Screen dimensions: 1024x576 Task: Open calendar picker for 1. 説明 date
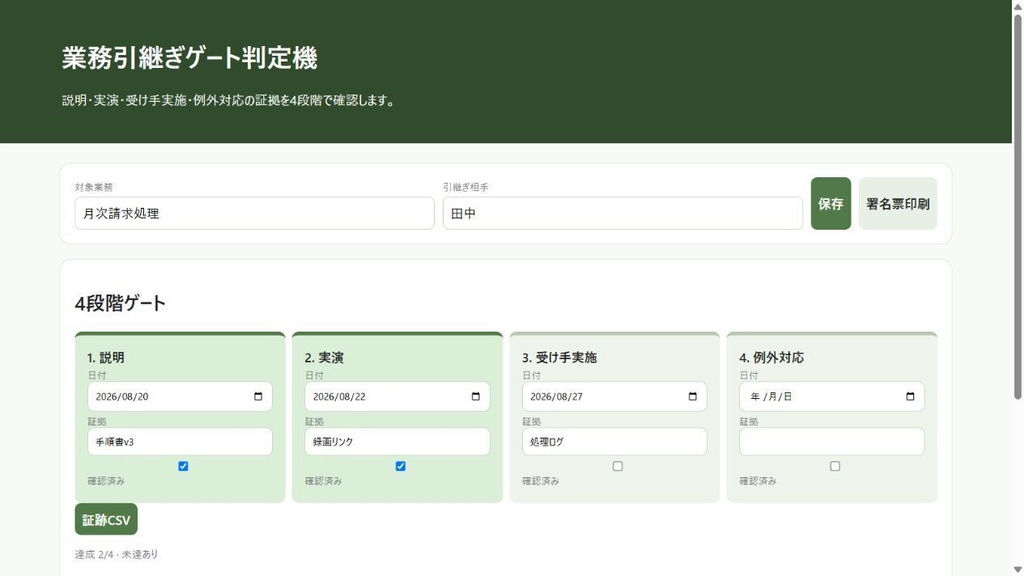pyautogui.click(x=258, y=396)
